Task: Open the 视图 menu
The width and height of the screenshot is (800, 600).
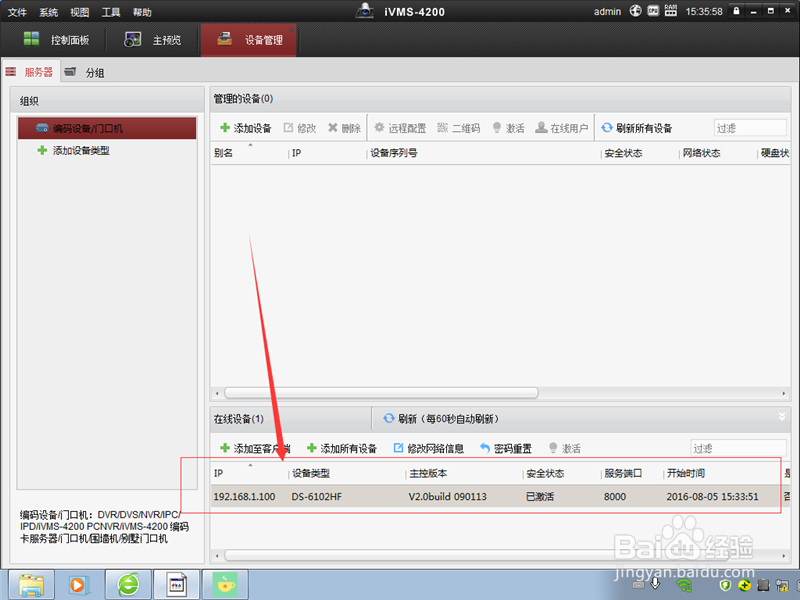Action: [x=80, y=12]
